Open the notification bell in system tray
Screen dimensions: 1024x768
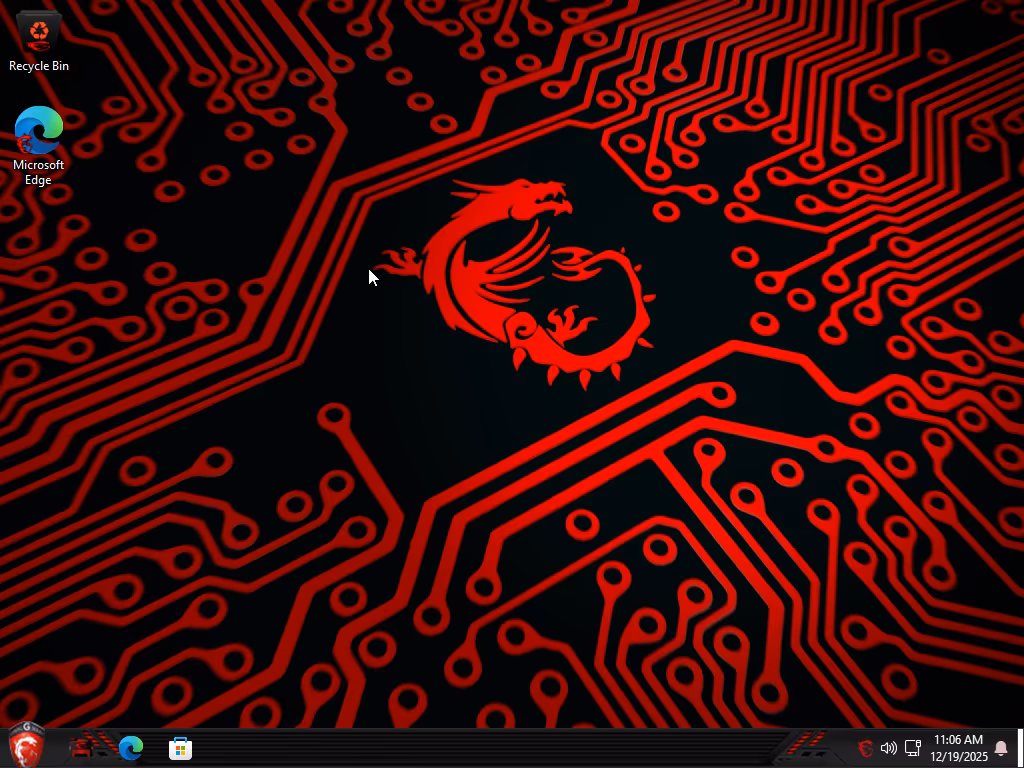(x=1000, y=748)
